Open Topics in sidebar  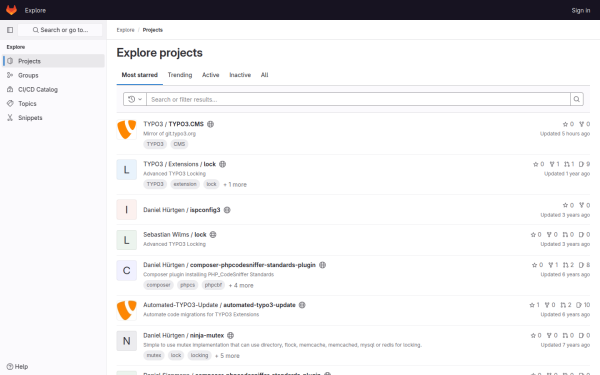coord(54,104)
